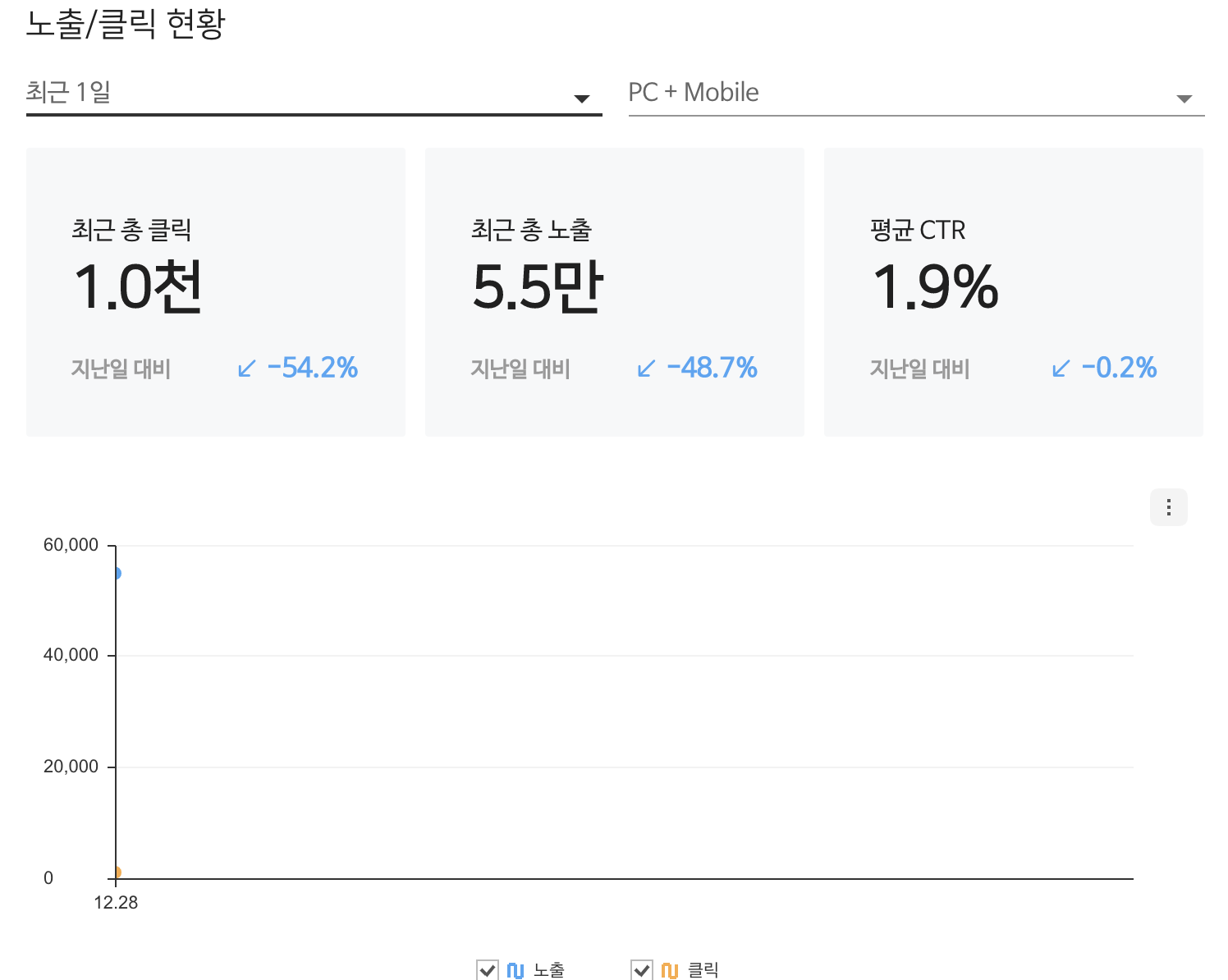Click the arrow on the PC + Mobile selector

1184,98
